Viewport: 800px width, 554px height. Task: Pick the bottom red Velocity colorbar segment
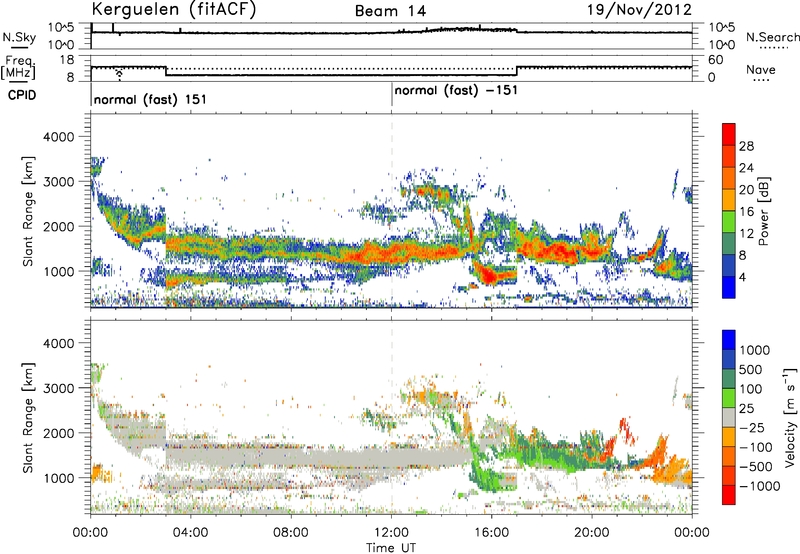point(729,495)
